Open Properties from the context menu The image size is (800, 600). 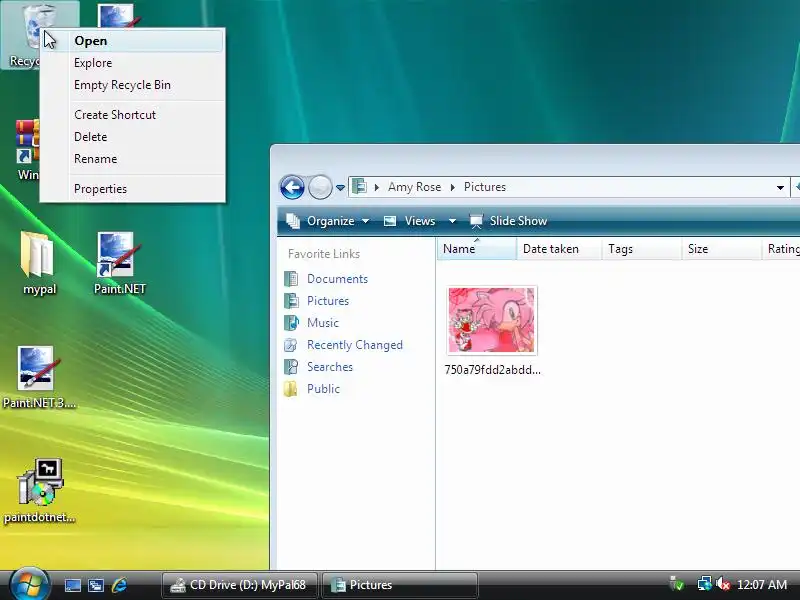[x=132, y=189]
